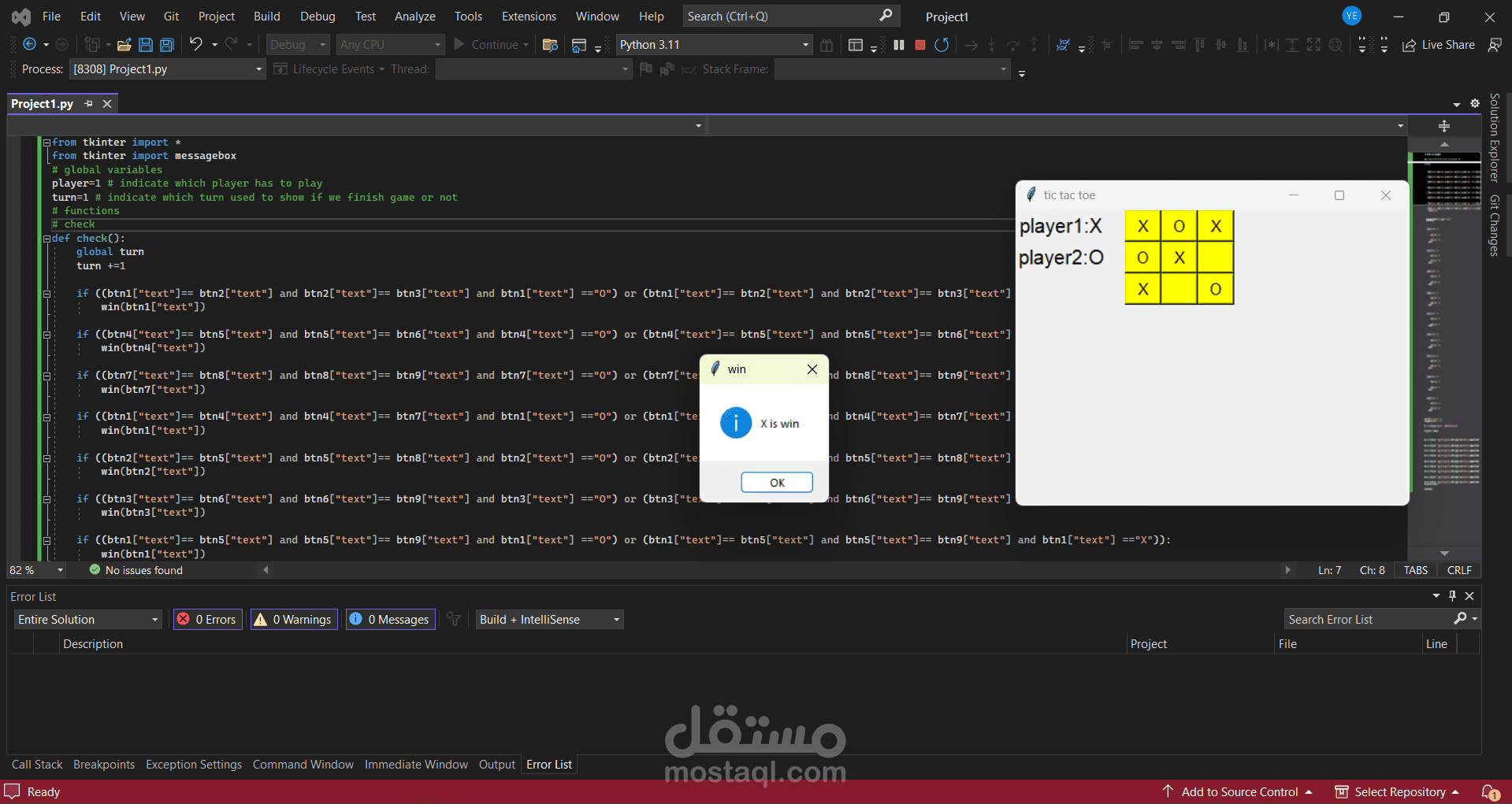Open the Error List window options arrow
The image size is (1512, 804).
pyautogui.click(x=1436, y=596)
